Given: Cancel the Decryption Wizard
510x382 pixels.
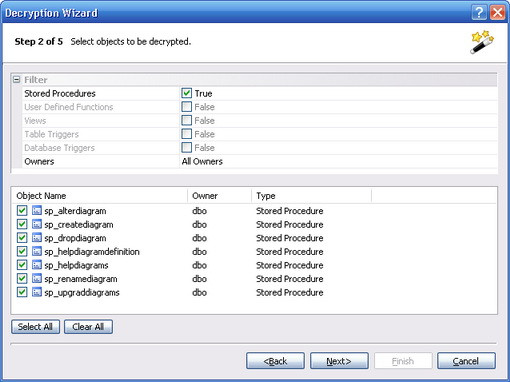Looking at the screenshot, I should [466, 361].
